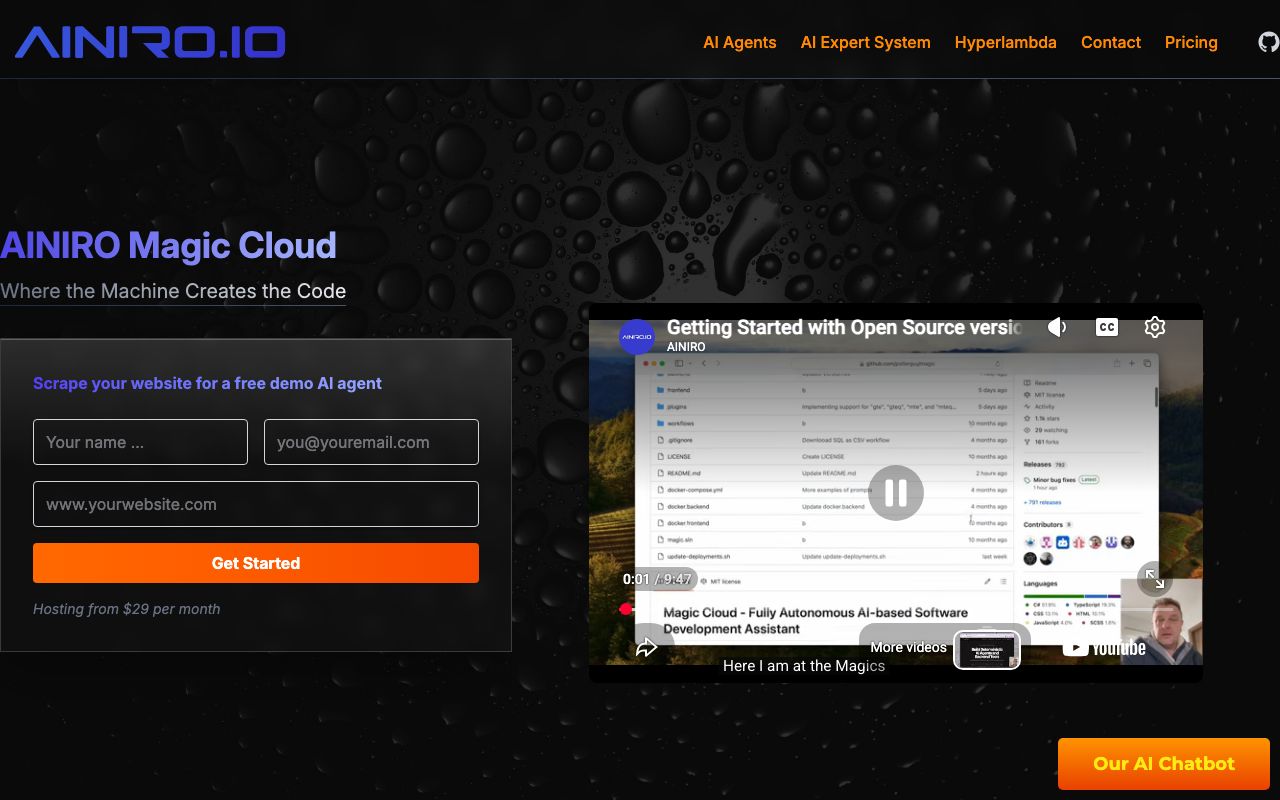Screen dimensions: 1280x800
Task: Click "Scrape your website for a free demo" text
Action: pos(208,383)
